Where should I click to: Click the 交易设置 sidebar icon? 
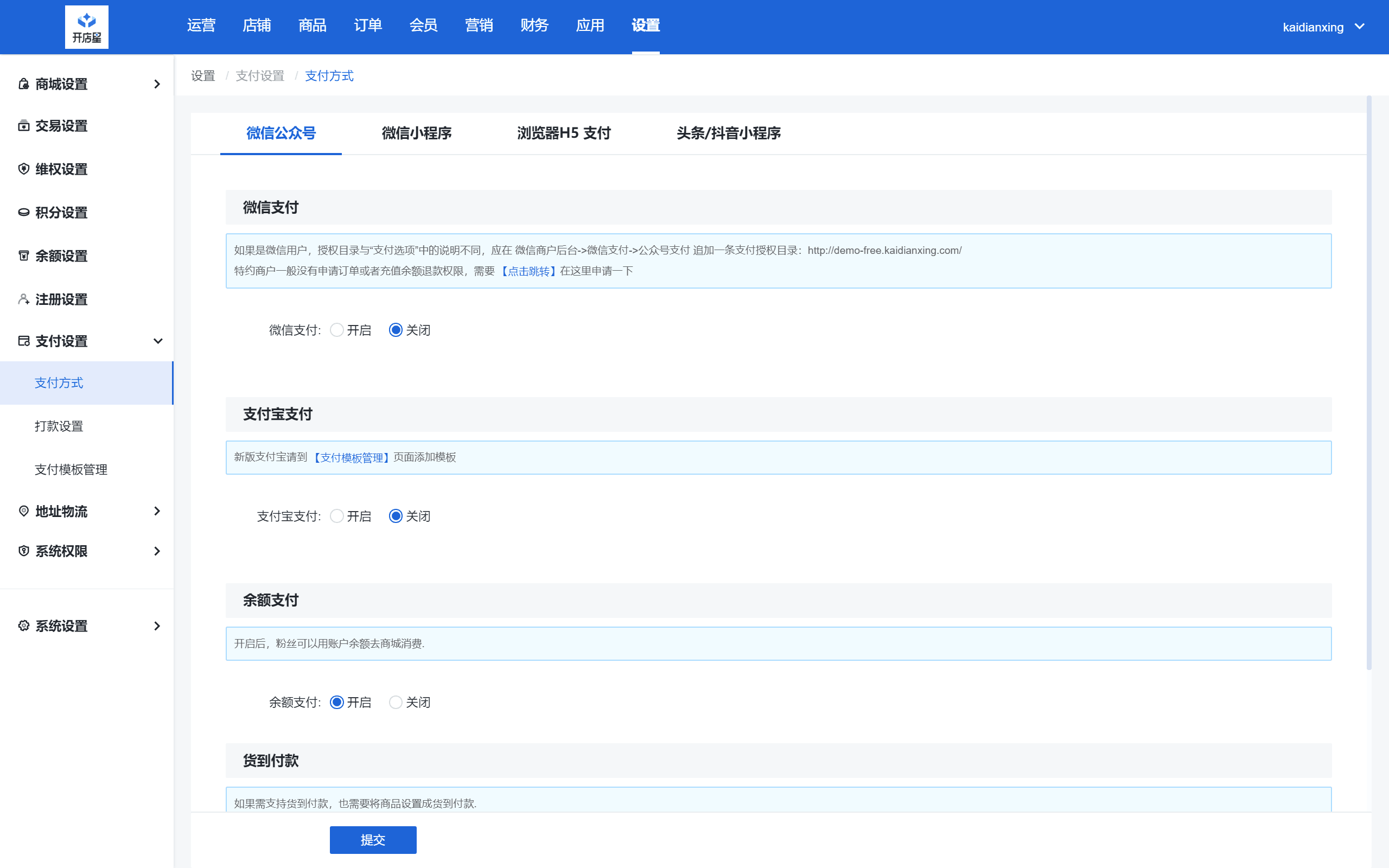[x=23, y=126]
